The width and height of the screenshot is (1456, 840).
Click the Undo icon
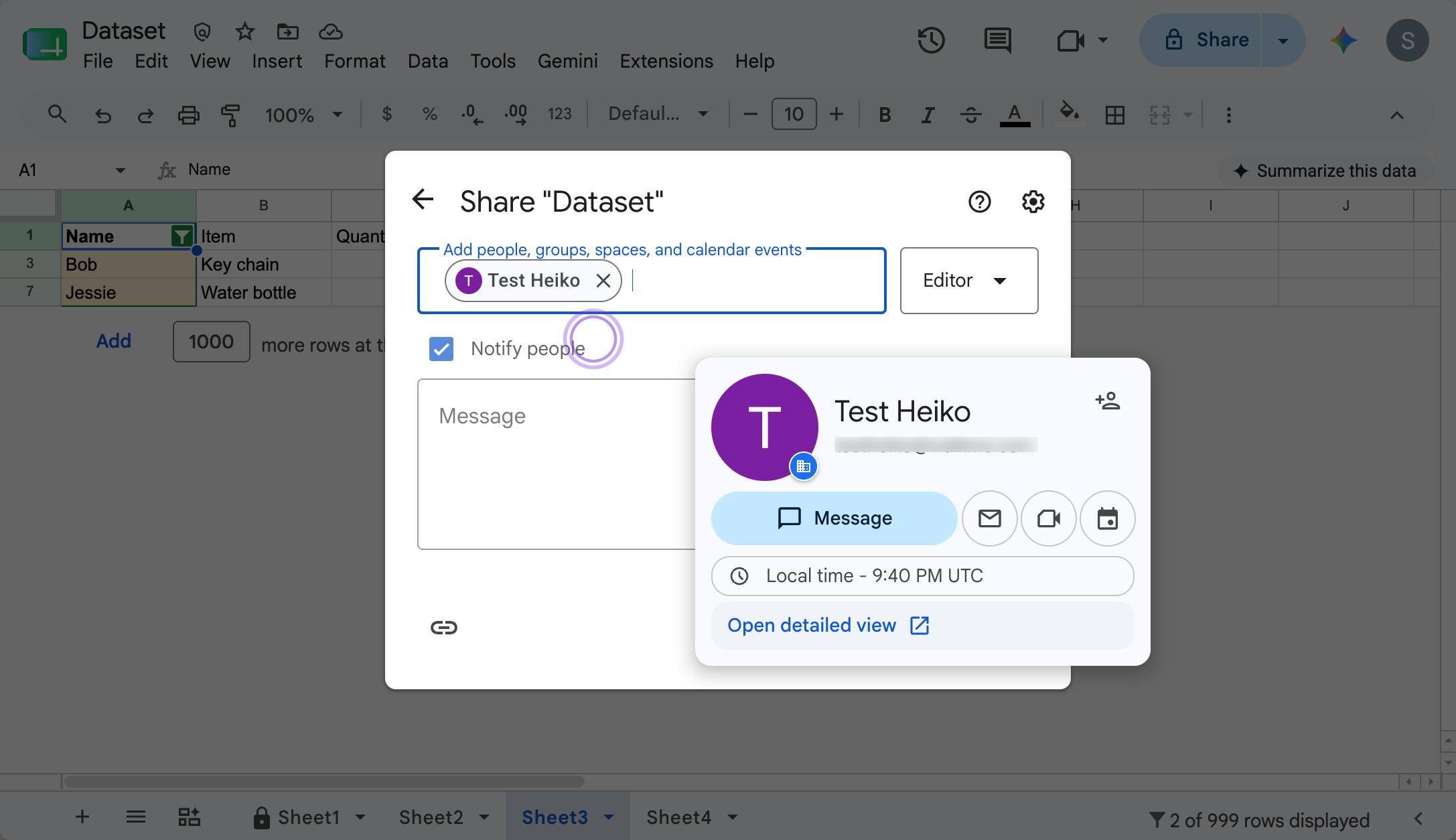[102, 115]
